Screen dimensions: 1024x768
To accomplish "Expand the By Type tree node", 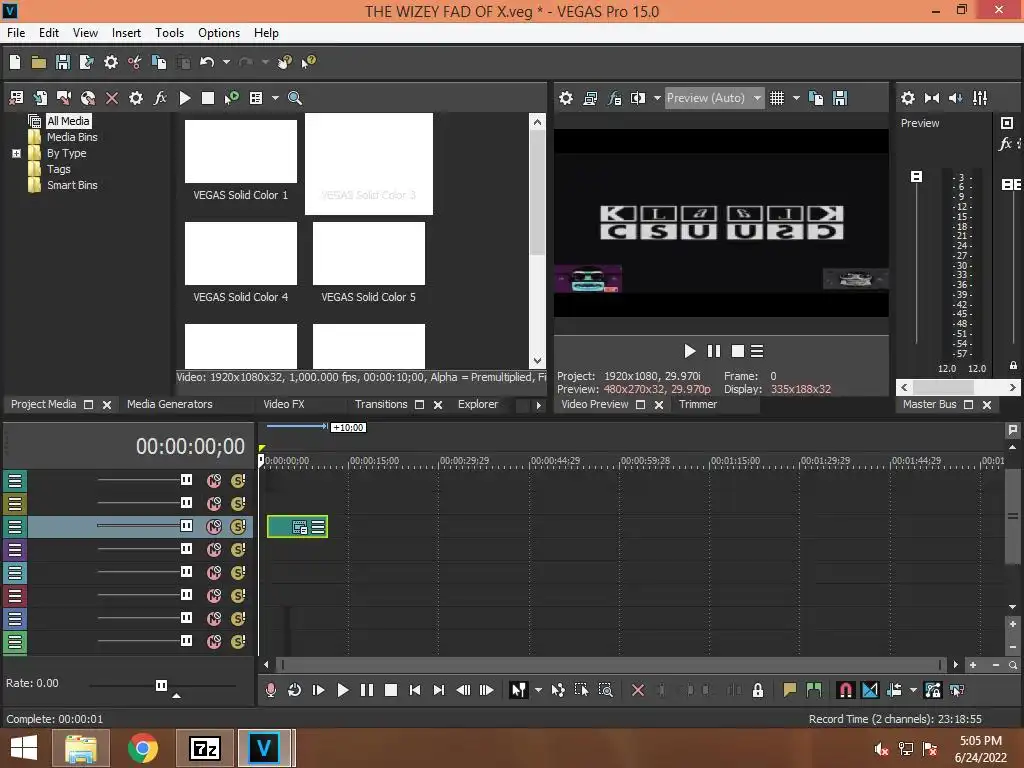I will (x=16, y=153).
